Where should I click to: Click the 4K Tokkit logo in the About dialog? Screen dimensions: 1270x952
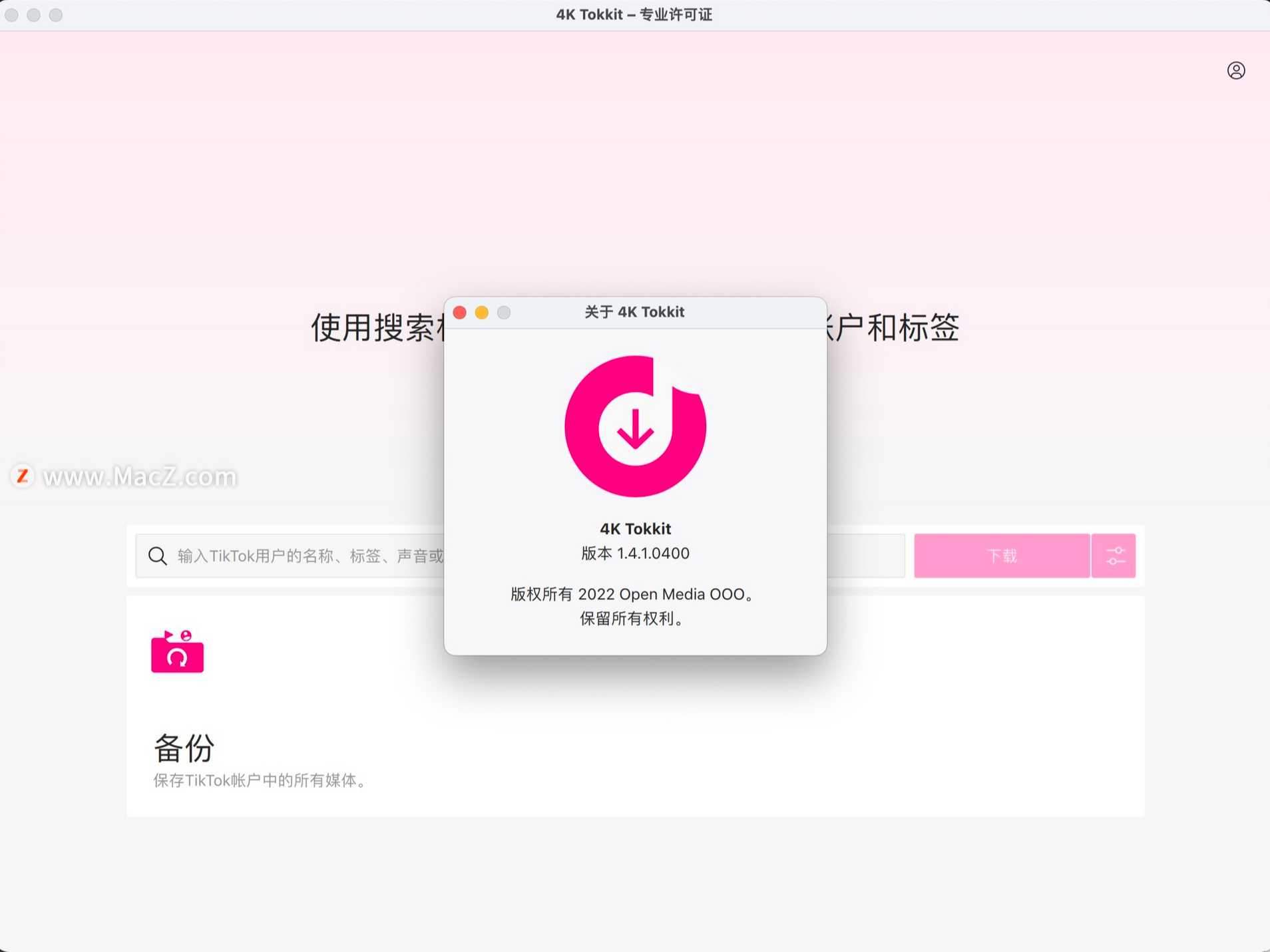pyautogui.click(x=635, y=426)
